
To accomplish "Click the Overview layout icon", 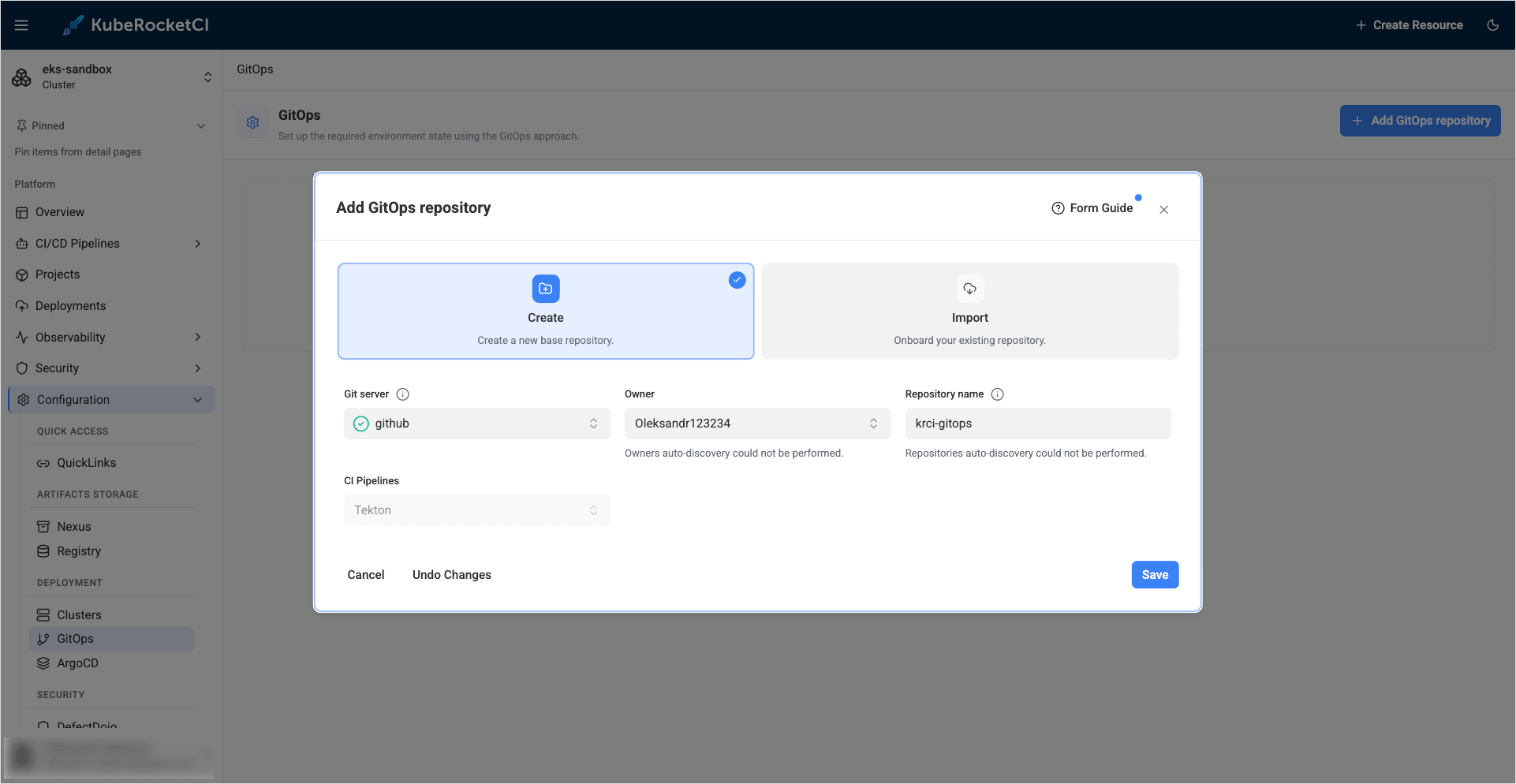I will (22, 212).
